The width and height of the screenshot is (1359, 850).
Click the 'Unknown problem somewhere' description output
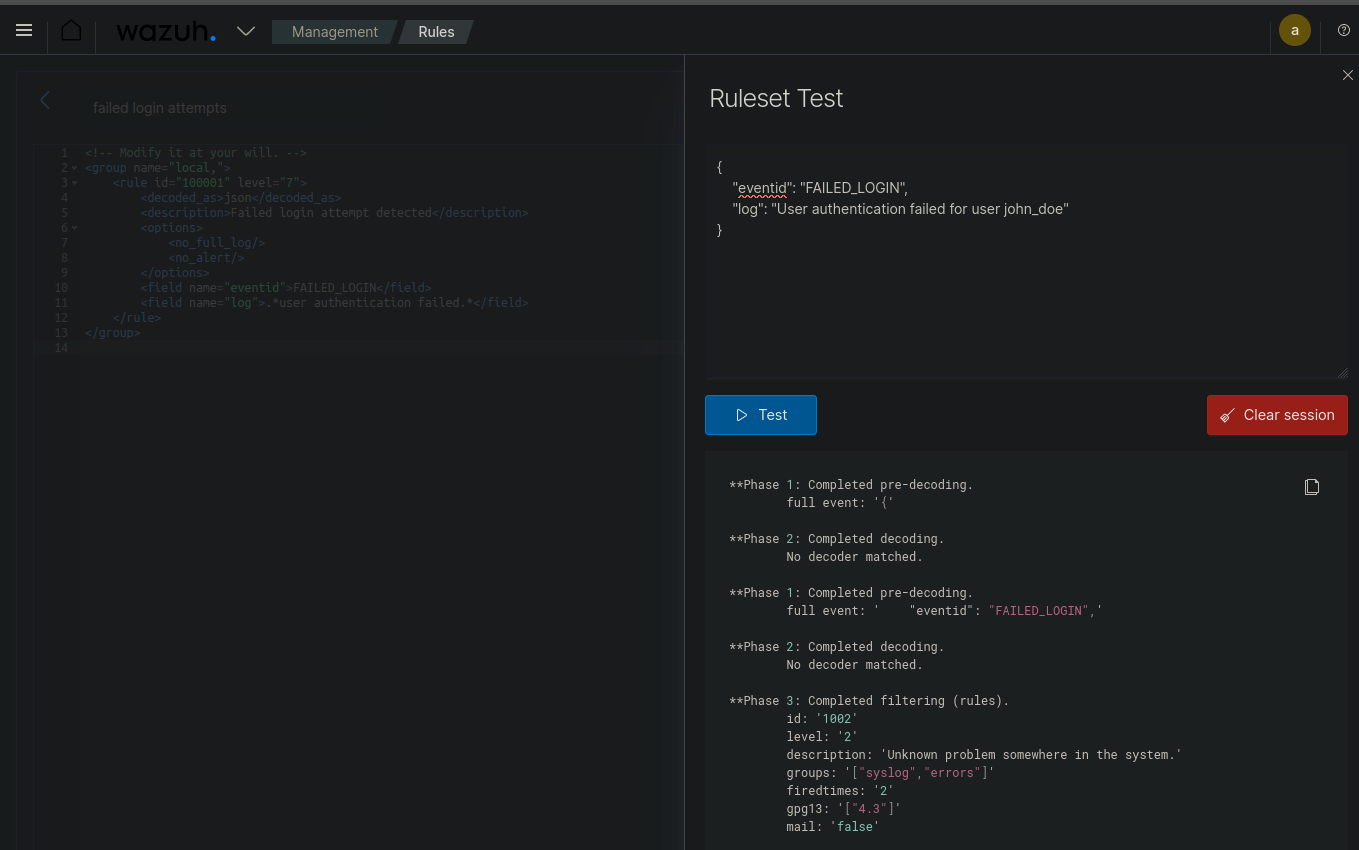984,755
